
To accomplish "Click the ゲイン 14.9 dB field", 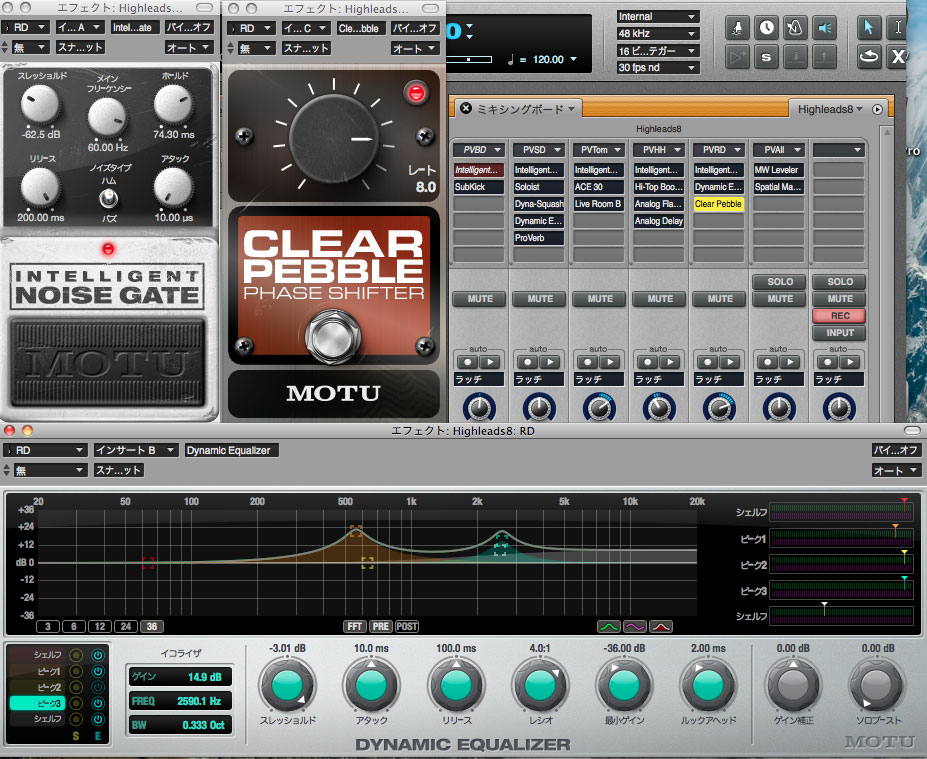I will tap(180, 677).
